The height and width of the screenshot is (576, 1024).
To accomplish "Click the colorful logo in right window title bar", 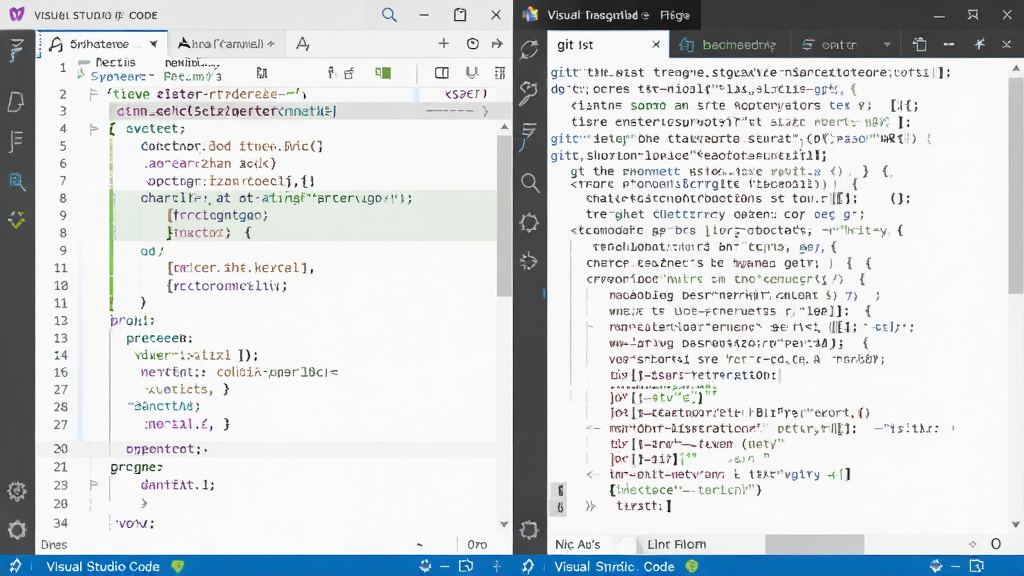I will pyautogui.click(x=530, y=14).
